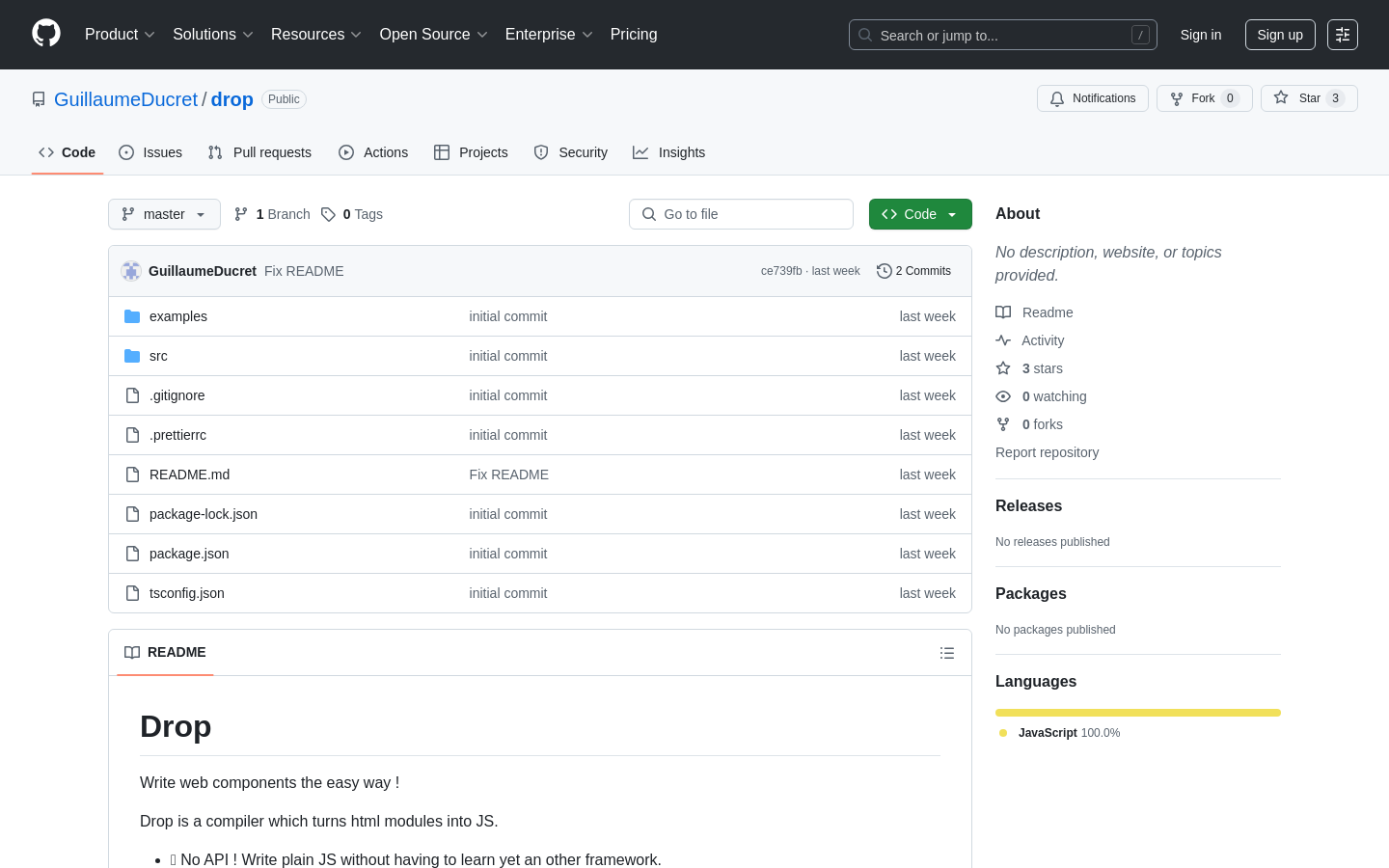The width and height of the screenshot is (1389, 868).
Task: Click the history clock icon by 2 Commits
Action: (x=884, y=271)
